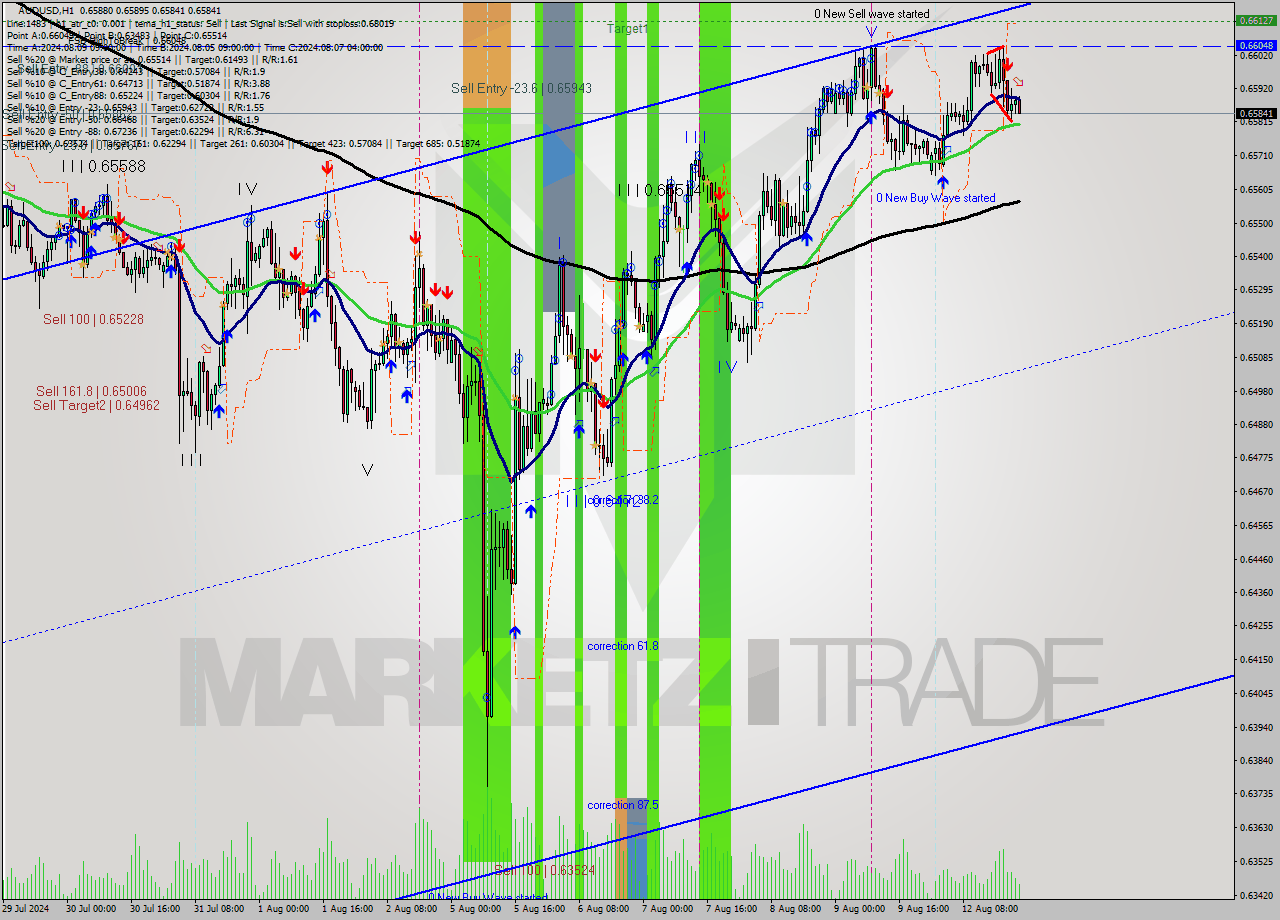Click the '6 Aug 08:00' time label

click(x=603, y=909)
